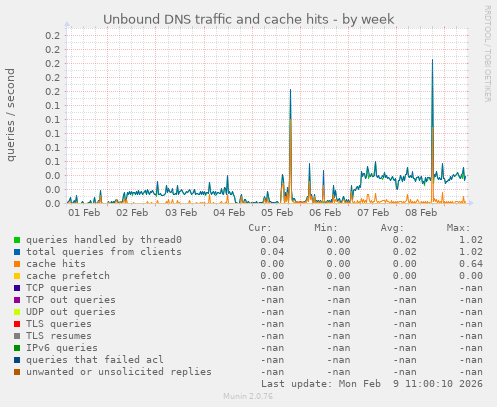Click the 'Max:' column header

[458, 228]
